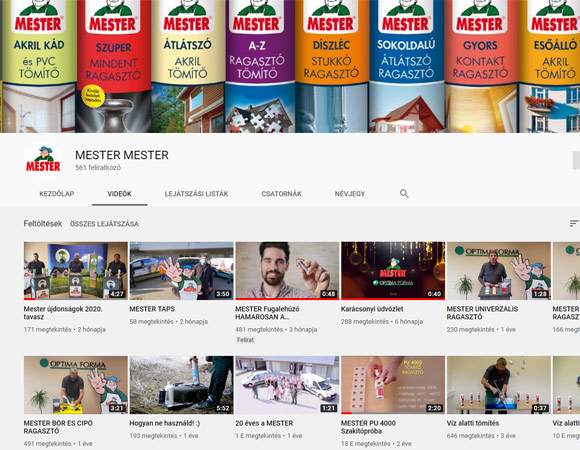The width and height of the screenshot is (580, 450).
Task: Open MESTER PU 4000 Szakítópróba thumbnail
Action: 393,385
